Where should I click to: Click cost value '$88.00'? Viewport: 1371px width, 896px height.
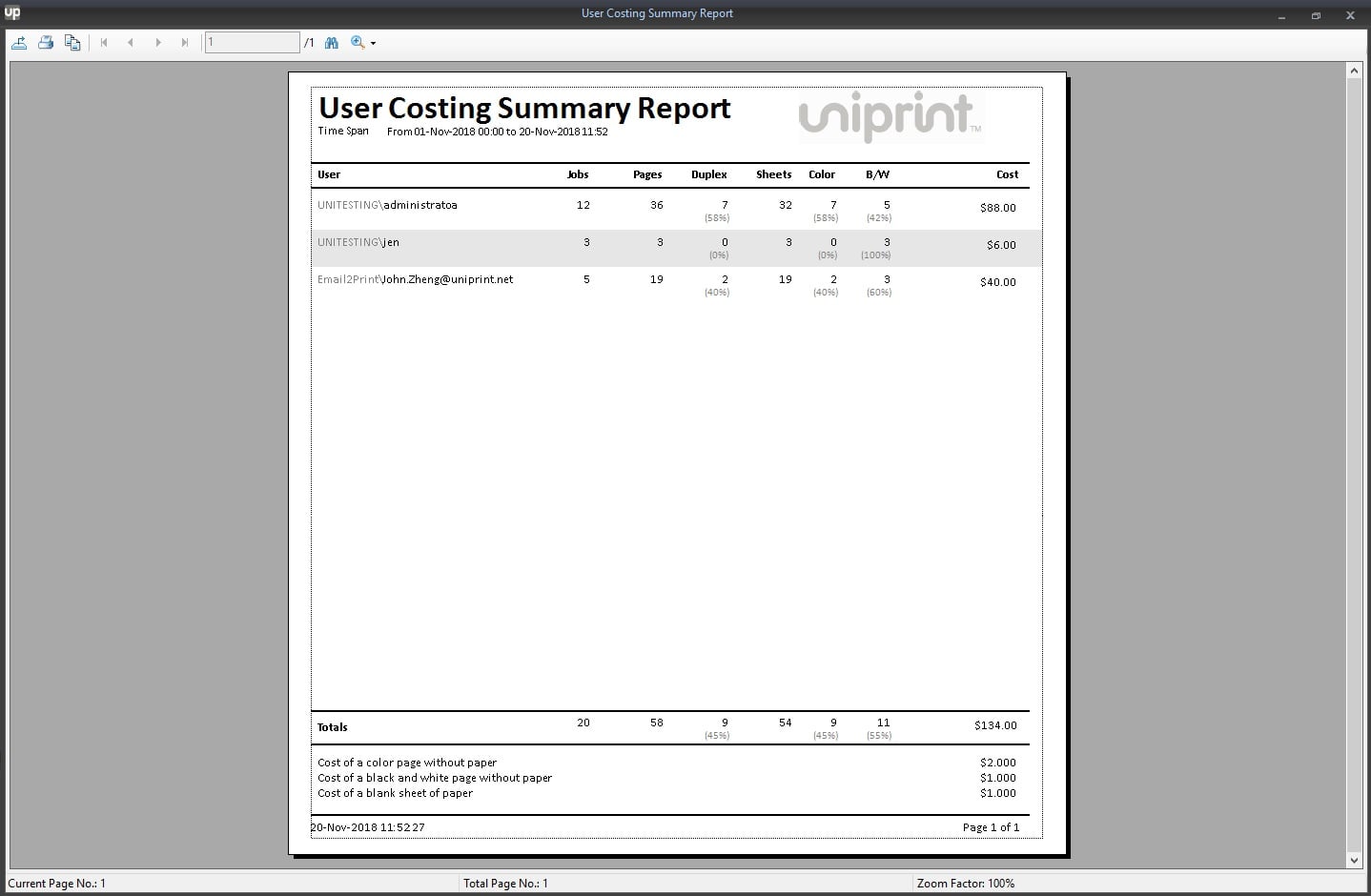click(x=998, y=208)
